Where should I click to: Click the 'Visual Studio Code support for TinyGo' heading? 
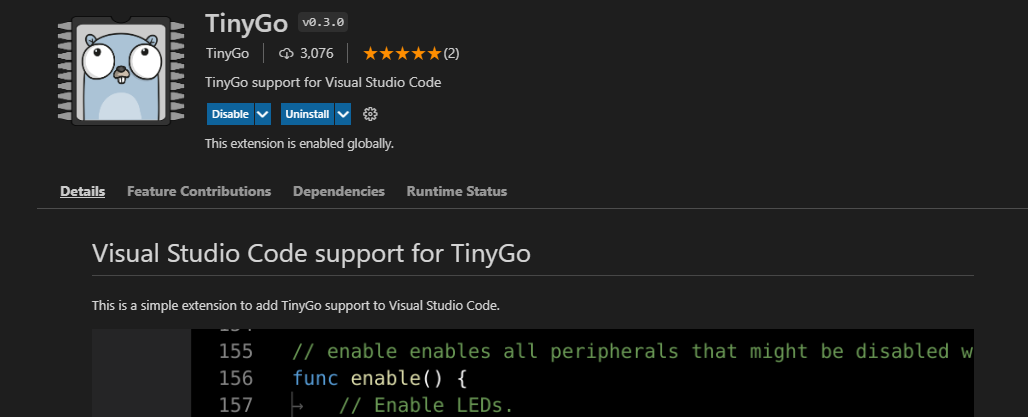(x=311, y=253)
